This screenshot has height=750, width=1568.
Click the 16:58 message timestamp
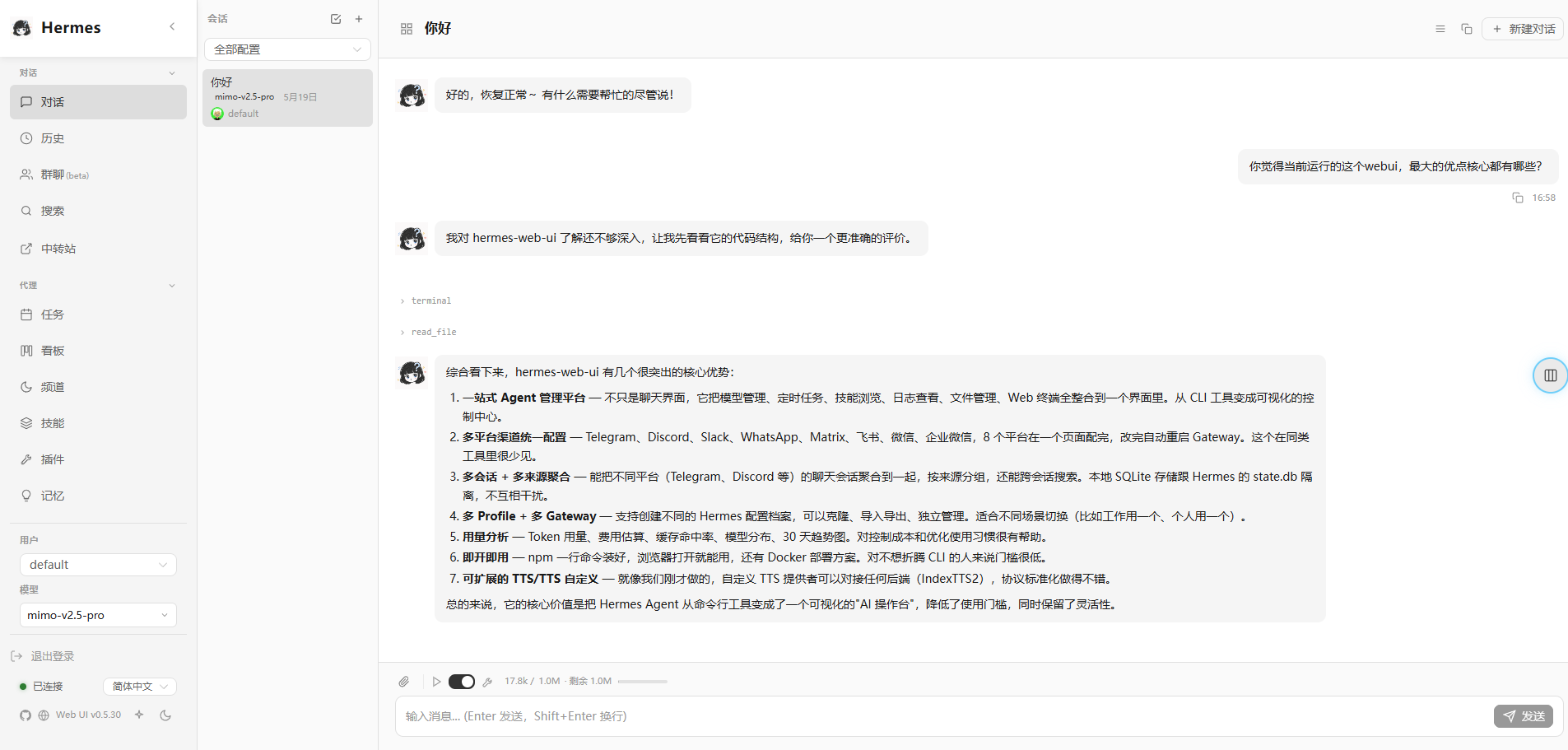tap(1543, 198)
